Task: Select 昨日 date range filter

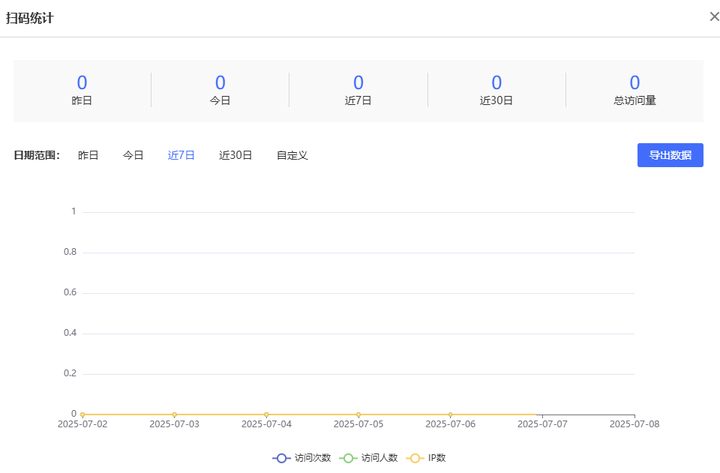Action: click(88, 155)
